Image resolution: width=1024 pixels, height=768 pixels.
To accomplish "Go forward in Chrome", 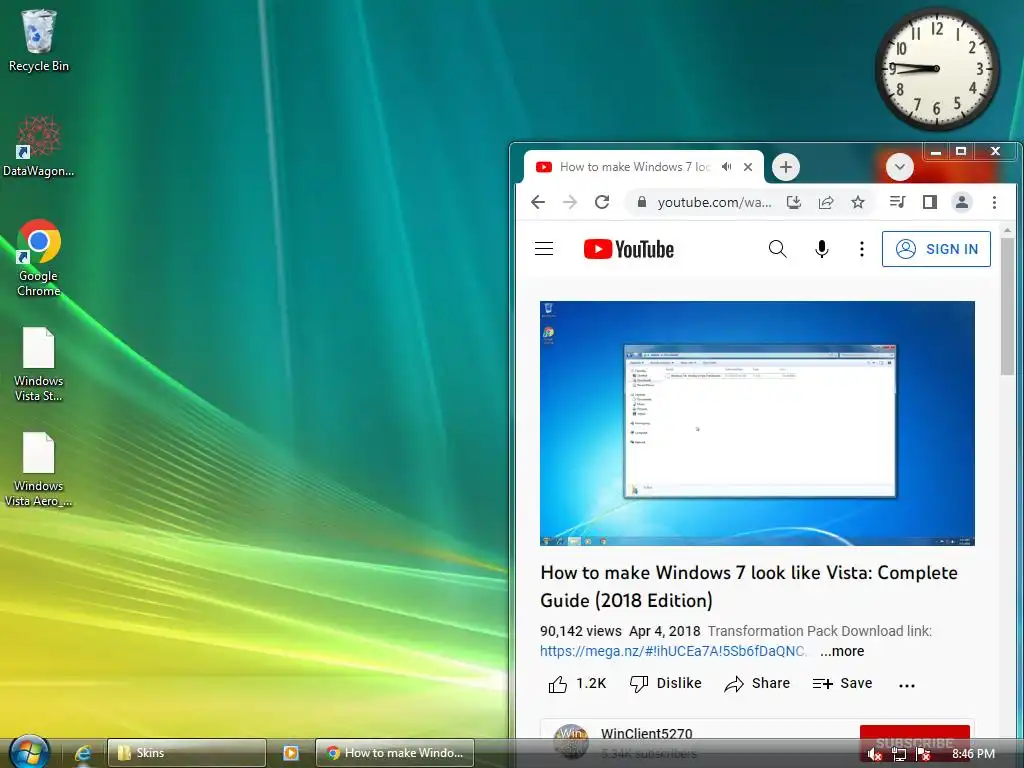I will [570, 202].
